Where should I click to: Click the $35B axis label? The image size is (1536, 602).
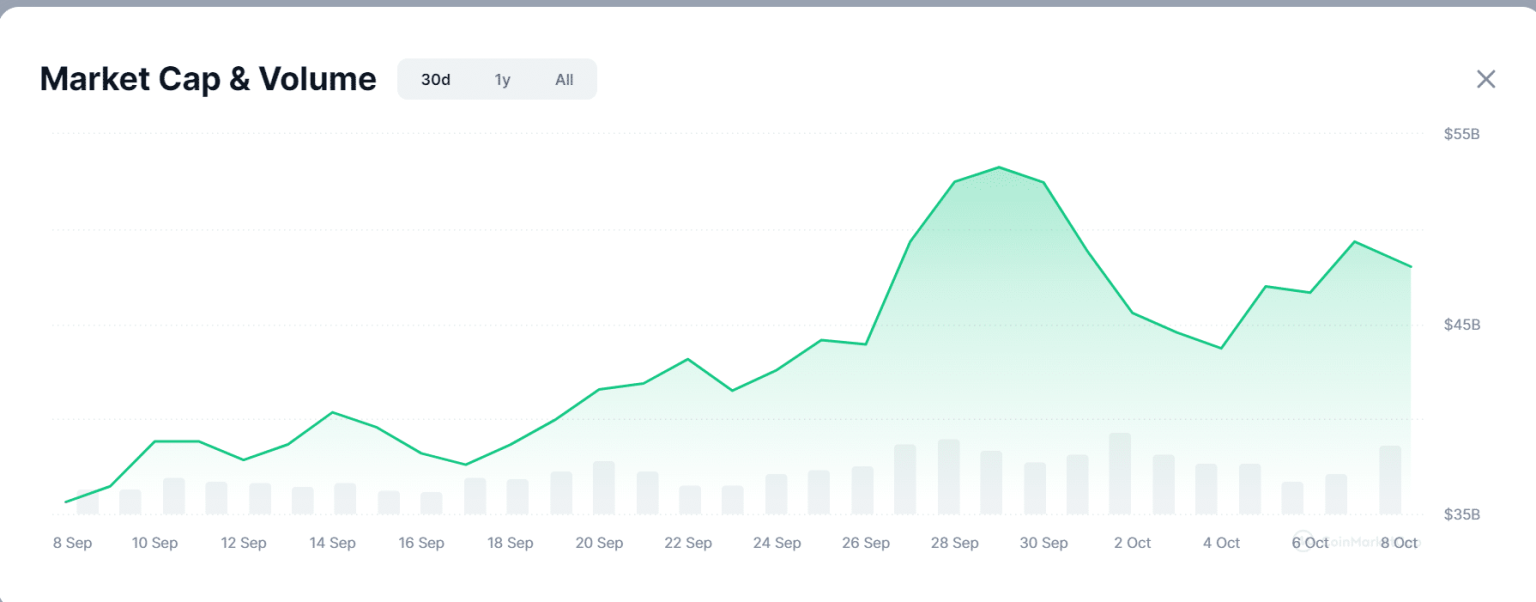click(x=1461, y=514)
